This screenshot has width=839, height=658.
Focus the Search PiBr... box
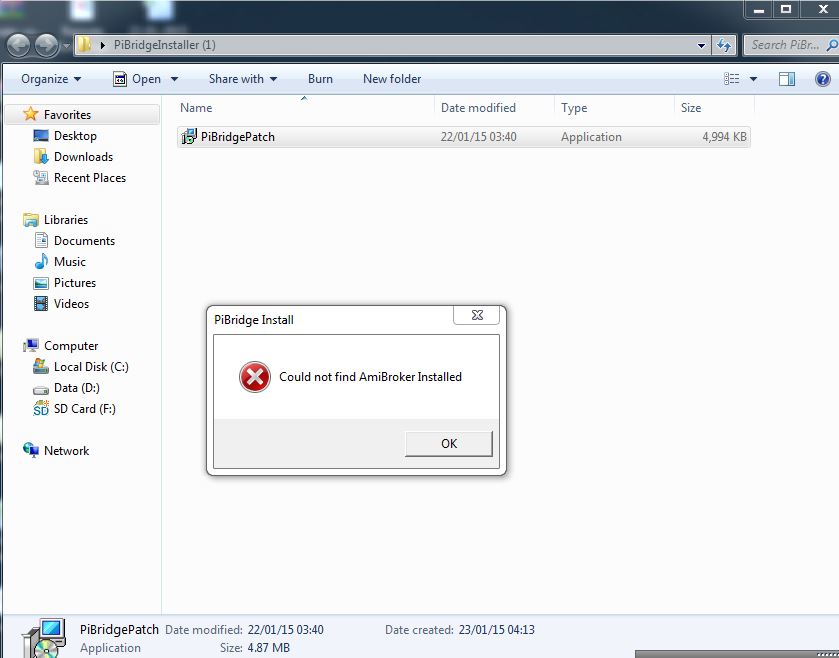785,45
